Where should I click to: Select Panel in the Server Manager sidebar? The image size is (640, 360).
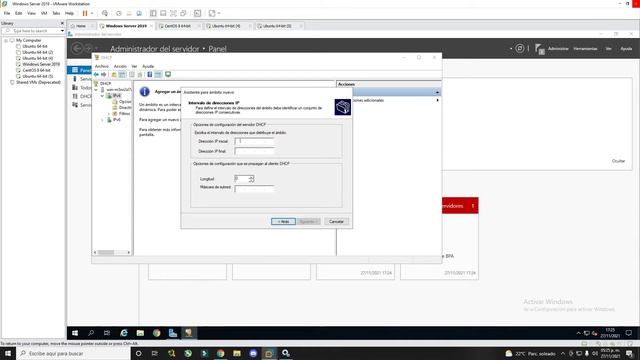point(80,70)
